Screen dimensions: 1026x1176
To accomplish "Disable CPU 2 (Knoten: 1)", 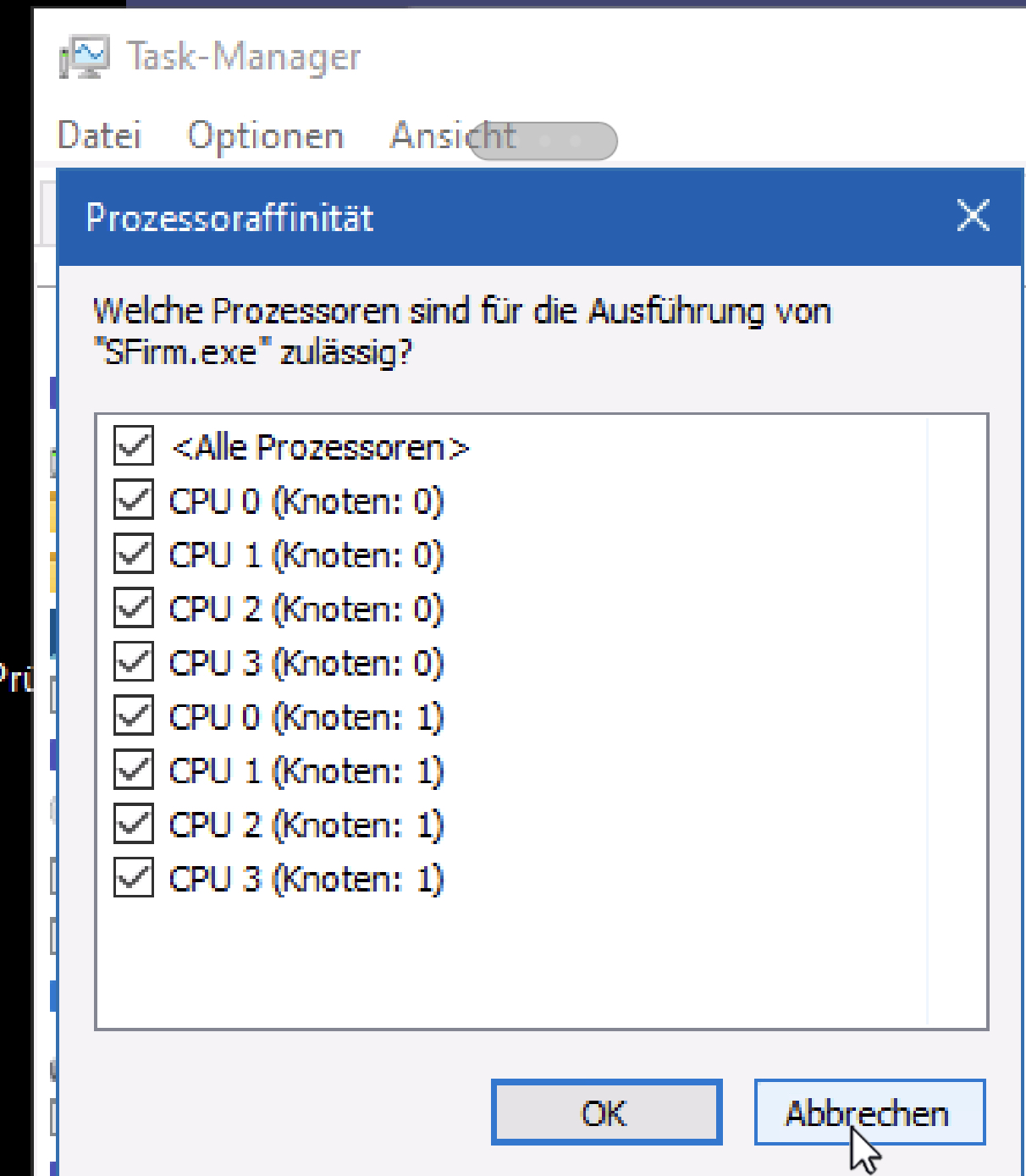I will click(x=134, y=824).
